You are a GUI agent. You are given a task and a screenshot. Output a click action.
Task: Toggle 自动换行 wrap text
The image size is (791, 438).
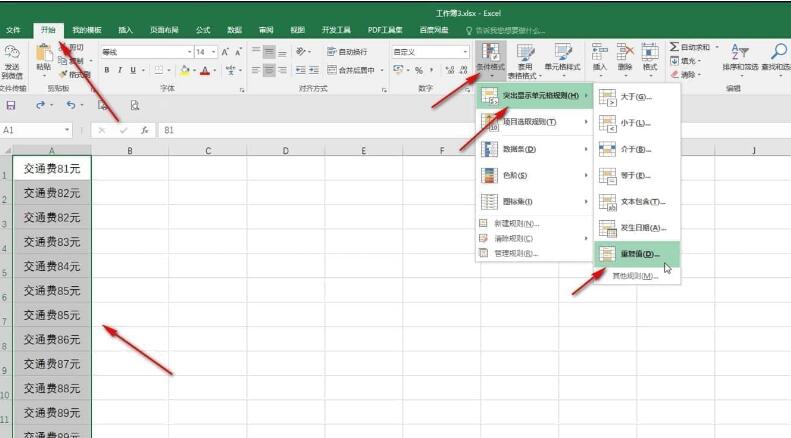[347, 51]
